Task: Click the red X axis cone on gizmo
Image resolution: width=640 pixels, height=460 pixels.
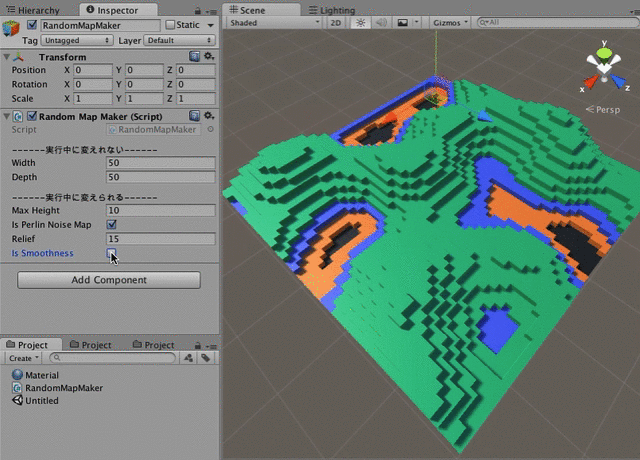Action: click(590, 81)
